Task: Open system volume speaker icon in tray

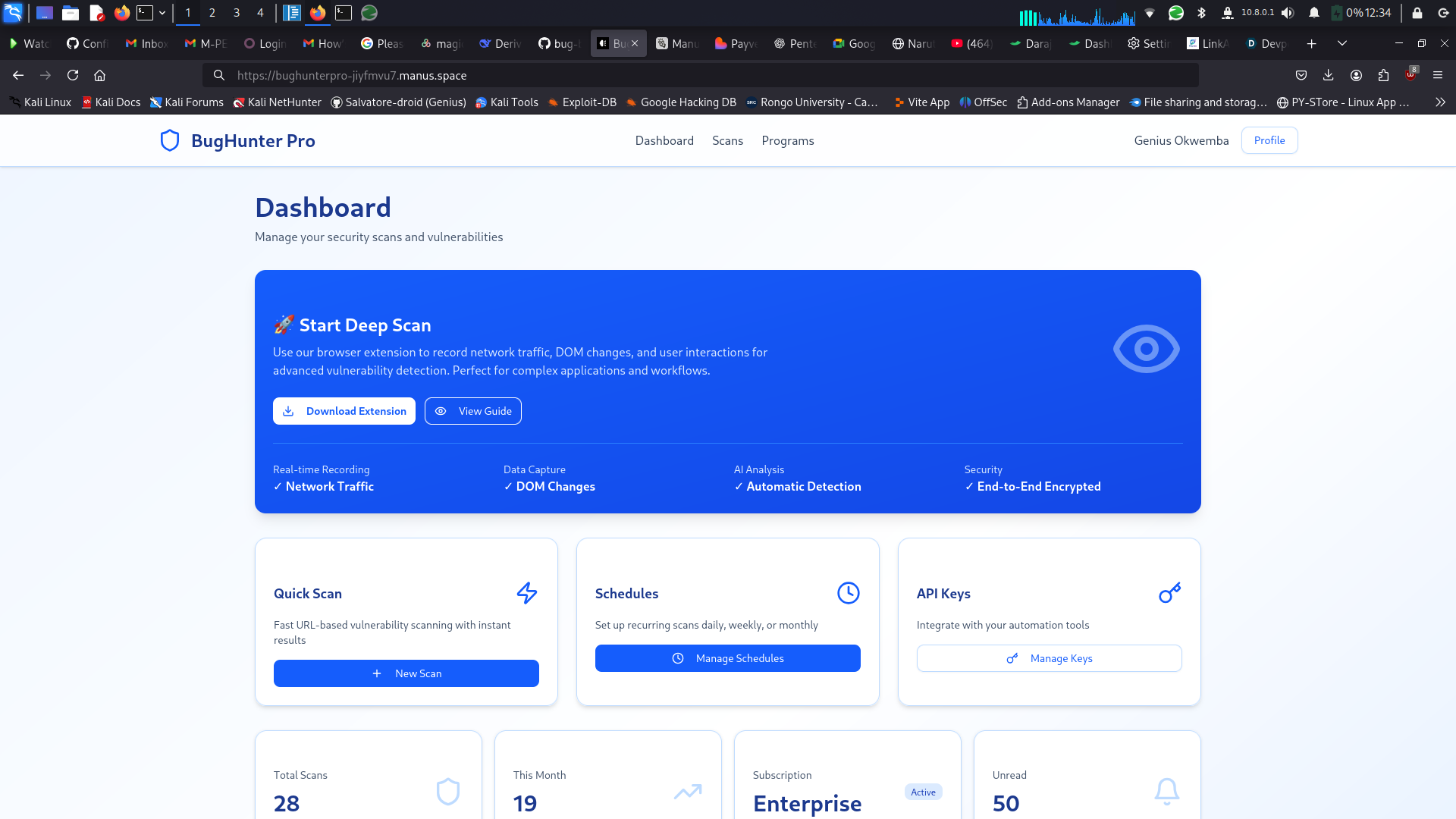Action: pos(1288,13)
